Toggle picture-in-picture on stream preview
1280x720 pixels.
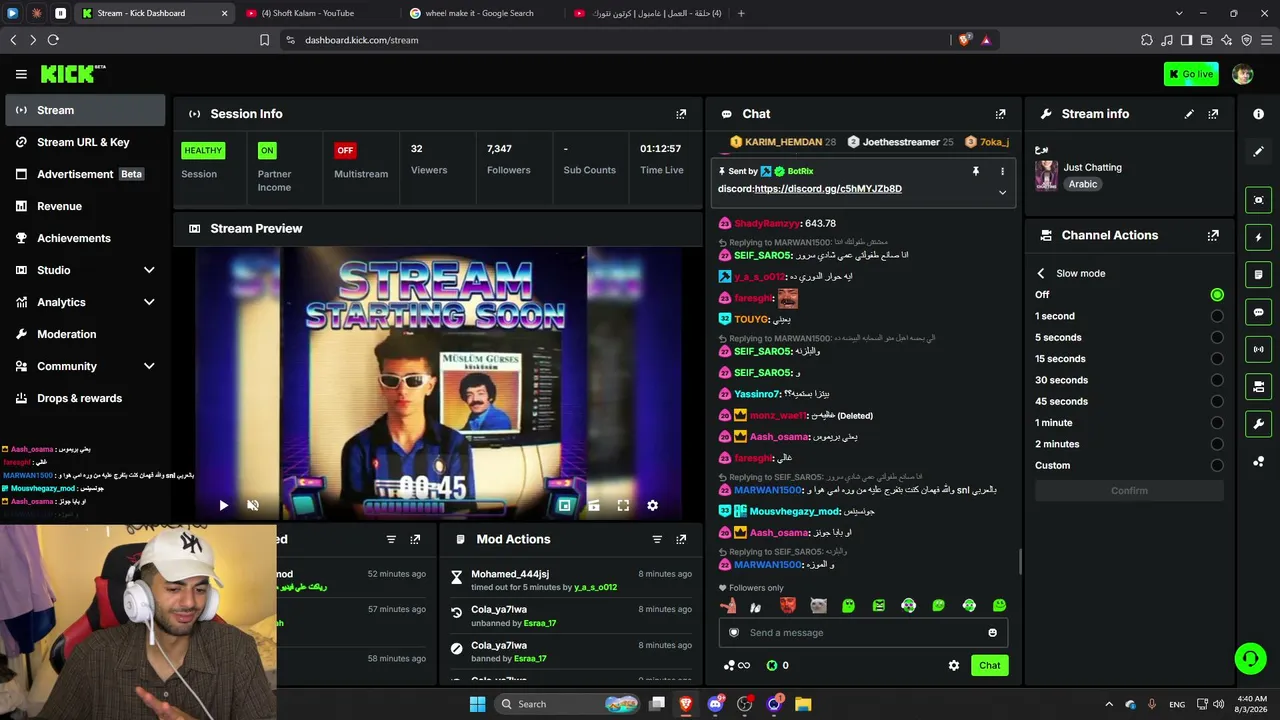tap(565, 506)
